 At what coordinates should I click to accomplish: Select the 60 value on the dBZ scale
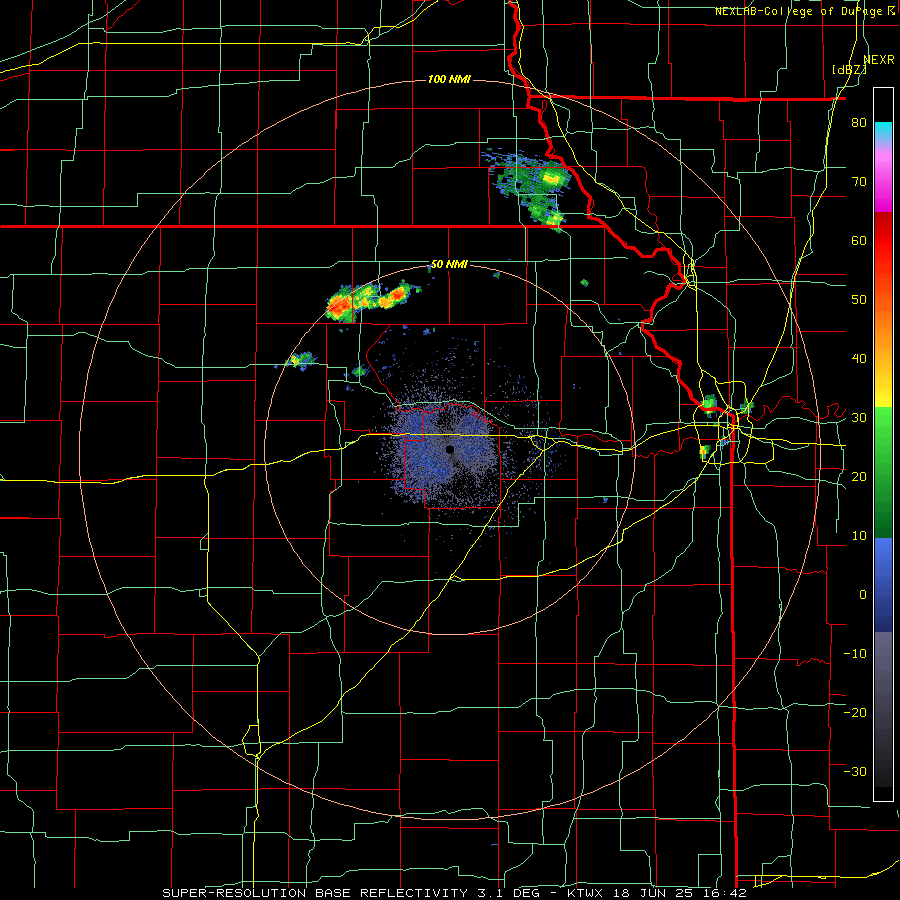[x=859, y=240]
